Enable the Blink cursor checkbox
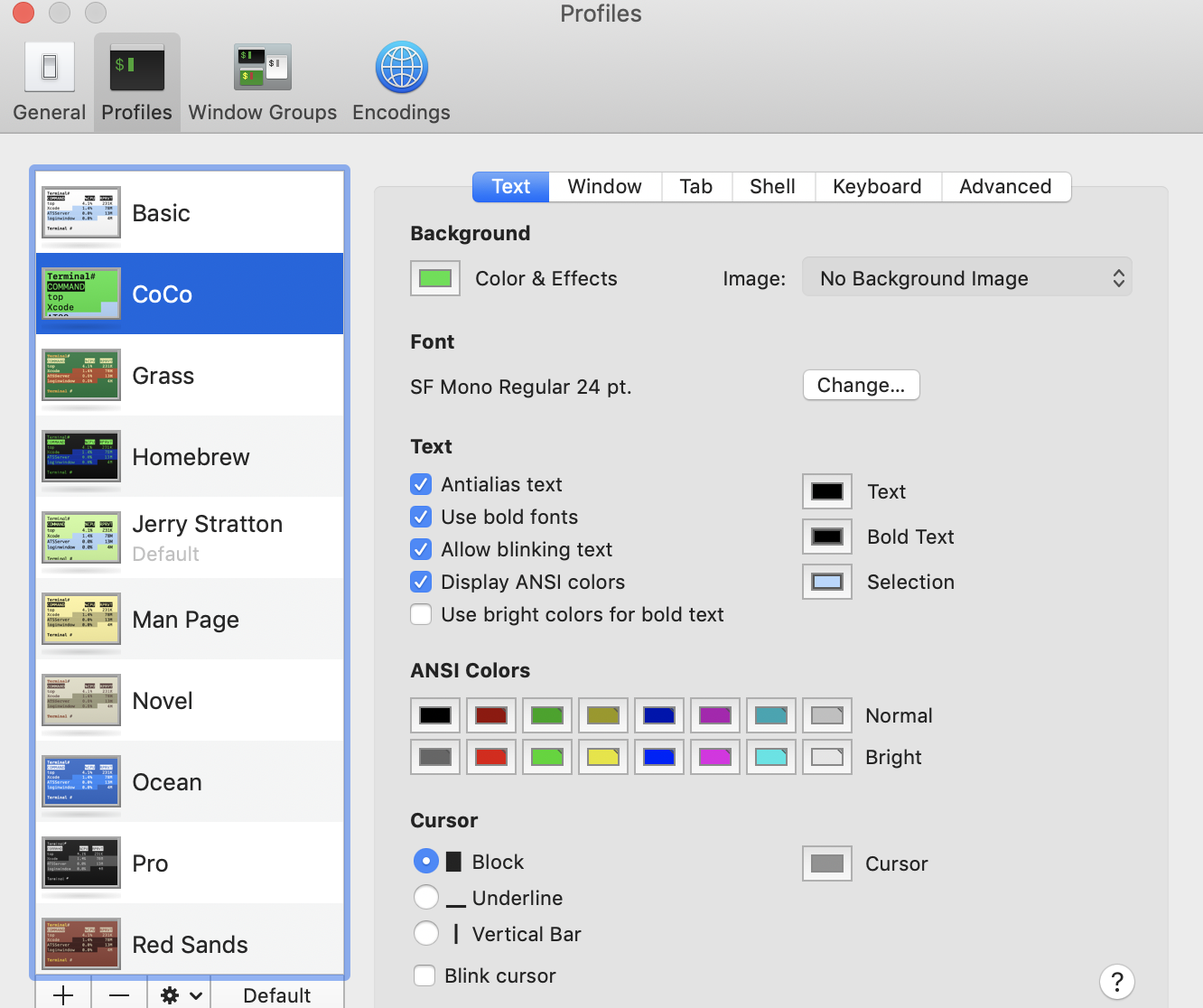This screenshot has height=1008, width=1203. pos(424,976)
